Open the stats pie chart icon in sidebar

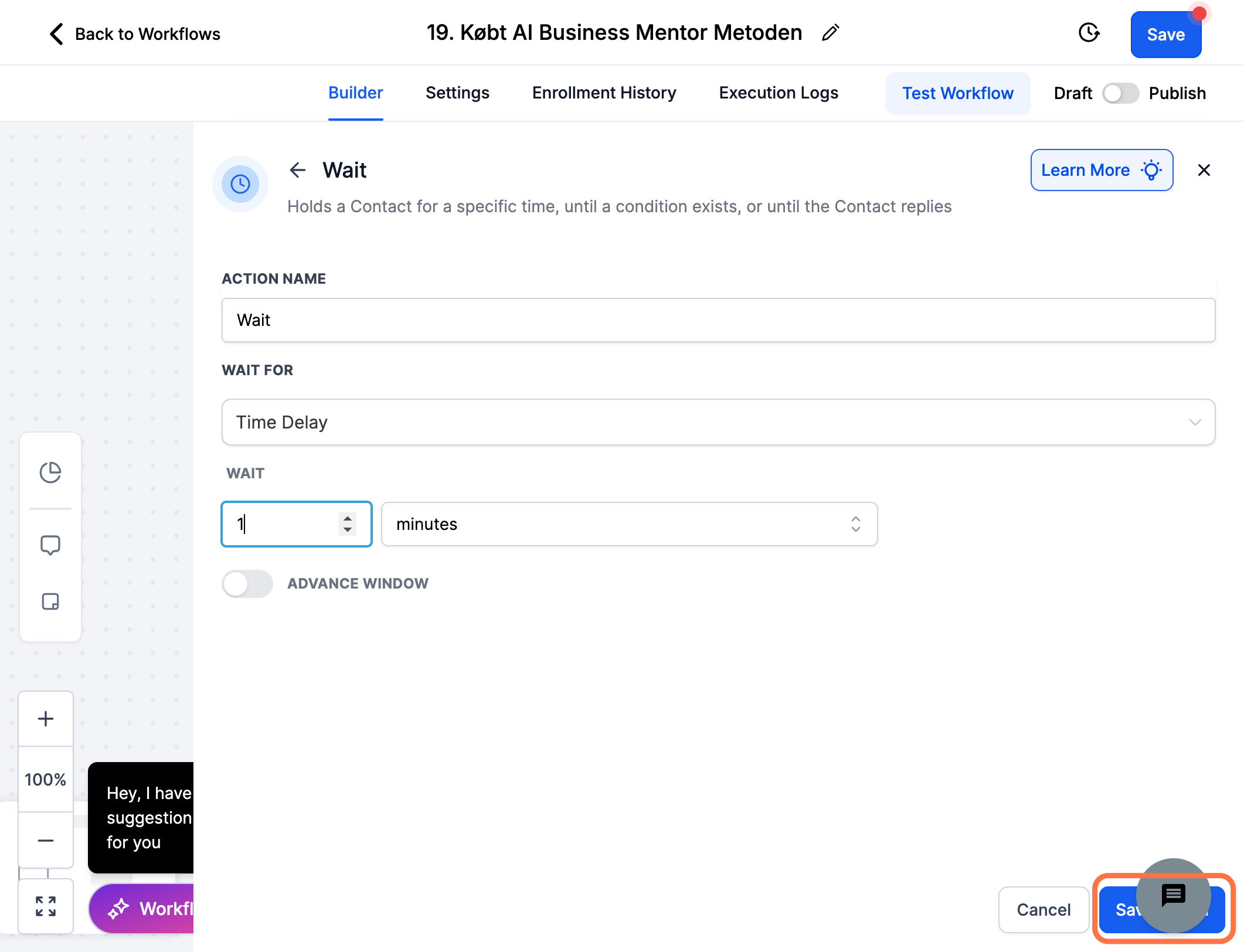point(50,472)
